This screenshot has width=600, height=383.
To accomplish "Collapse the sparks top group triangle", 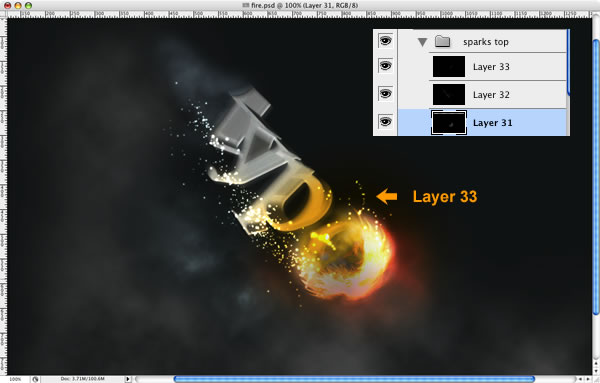I will (x=422, y=42).
